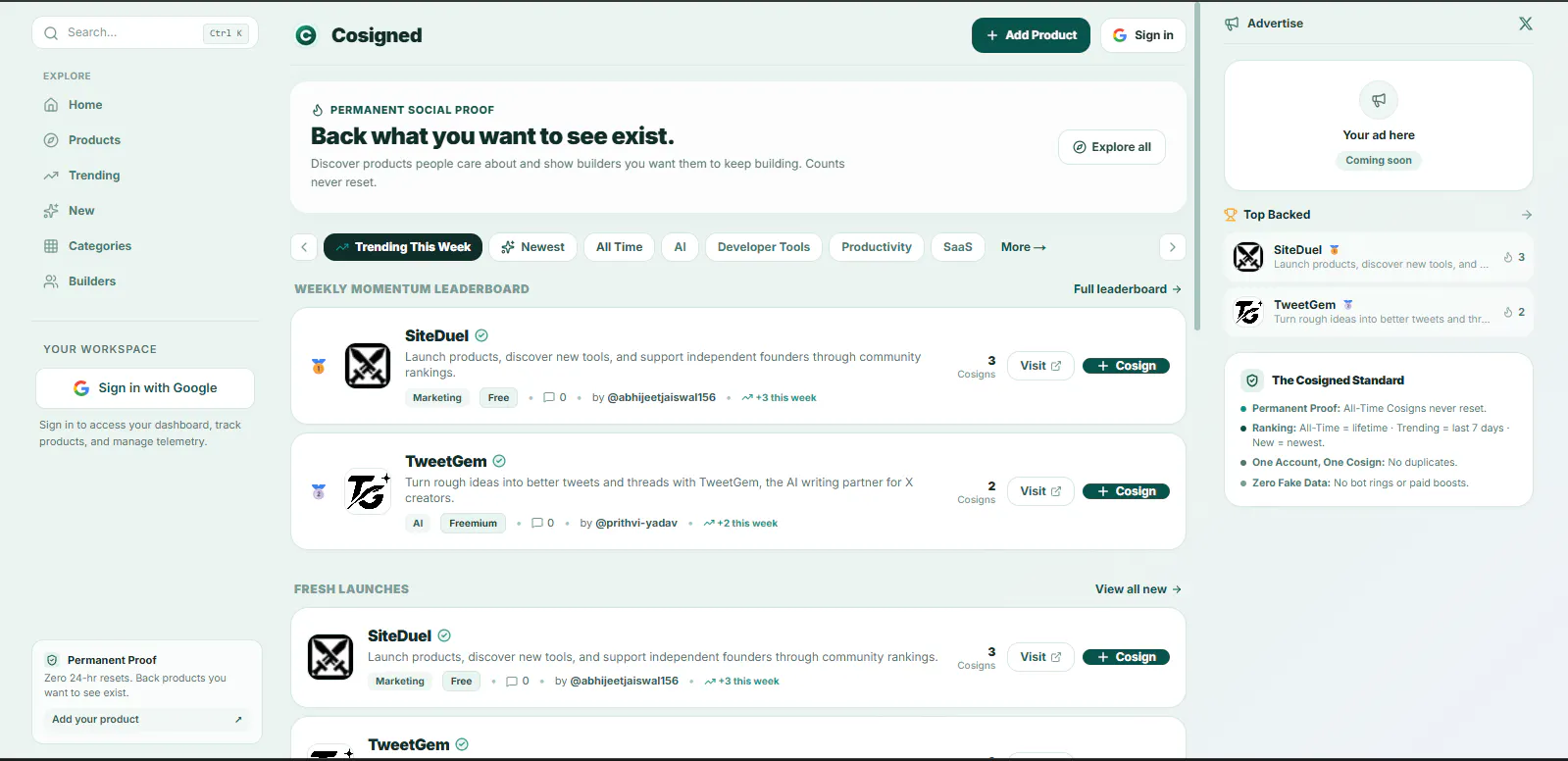Click the Top Backed trophy icon

(1231, 215)
